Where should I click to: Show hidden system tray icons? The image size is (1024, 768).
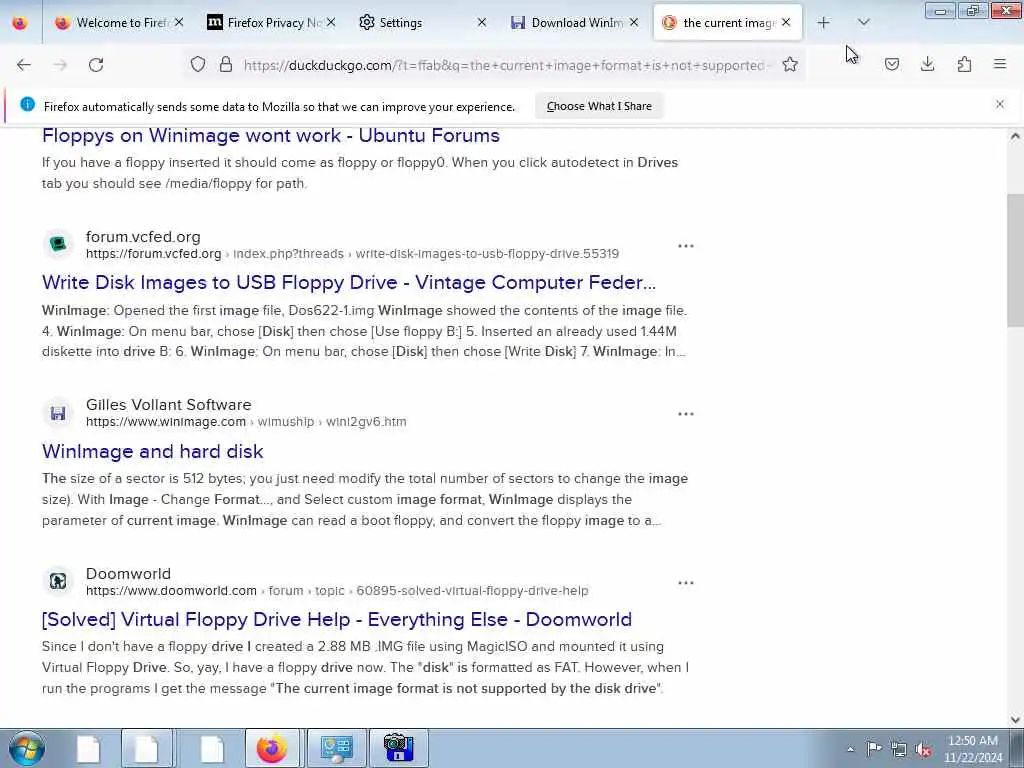[x=850, y=749]
